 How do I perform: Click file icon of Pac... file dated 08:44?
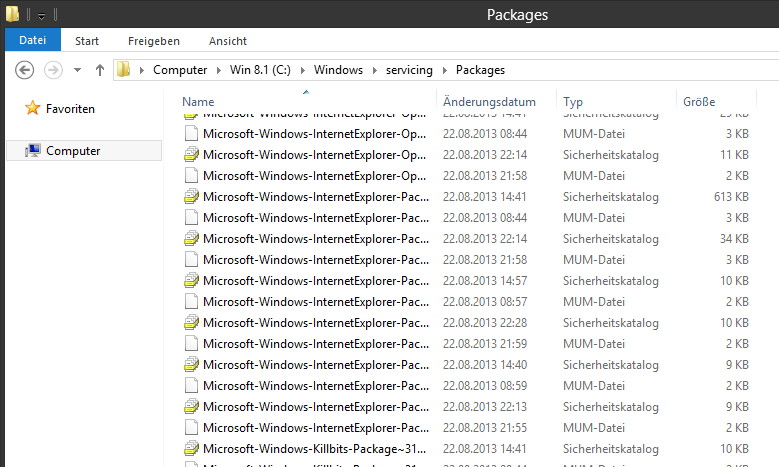[x=191, y=218]
